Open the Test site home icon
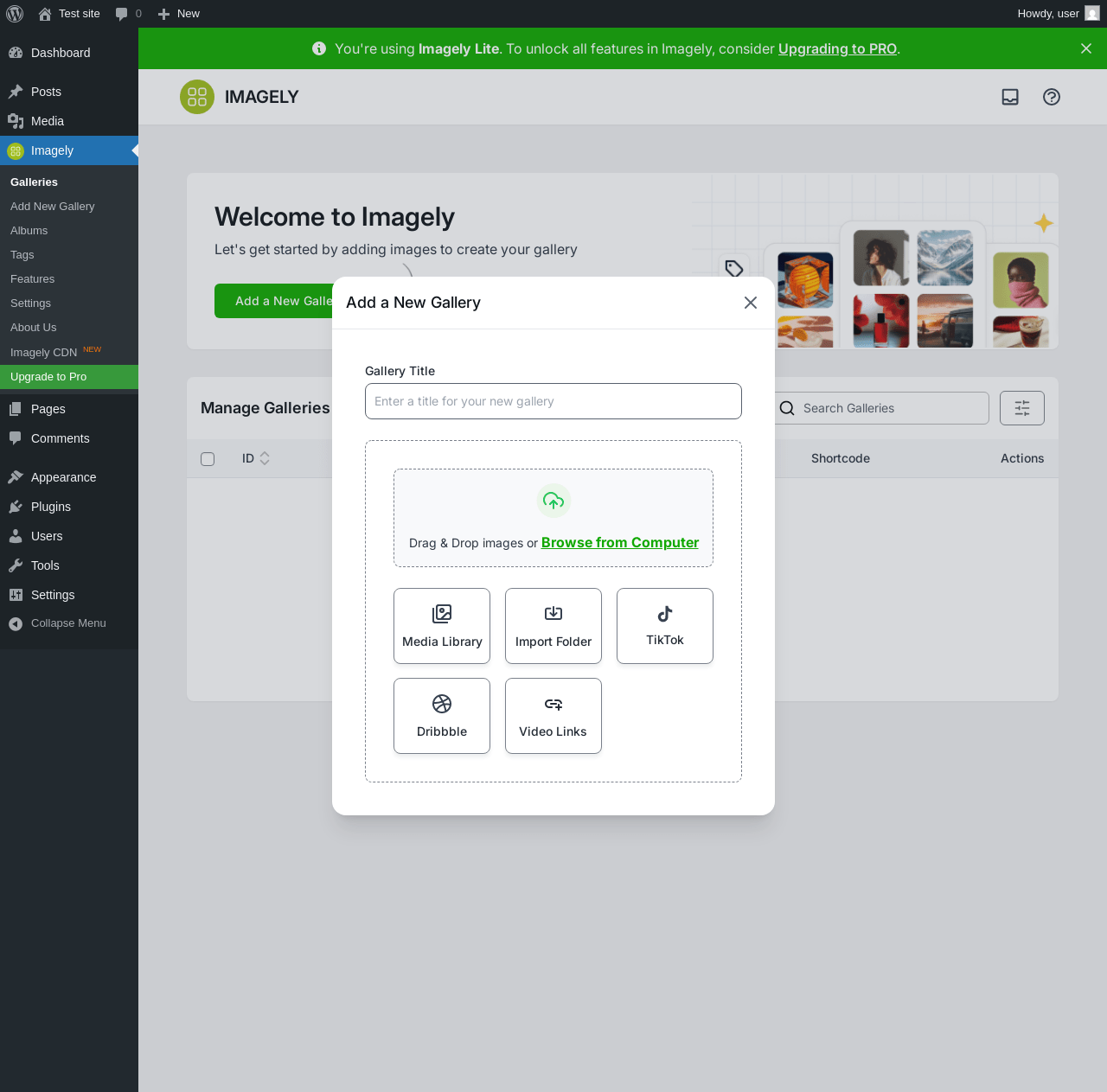 45,14
